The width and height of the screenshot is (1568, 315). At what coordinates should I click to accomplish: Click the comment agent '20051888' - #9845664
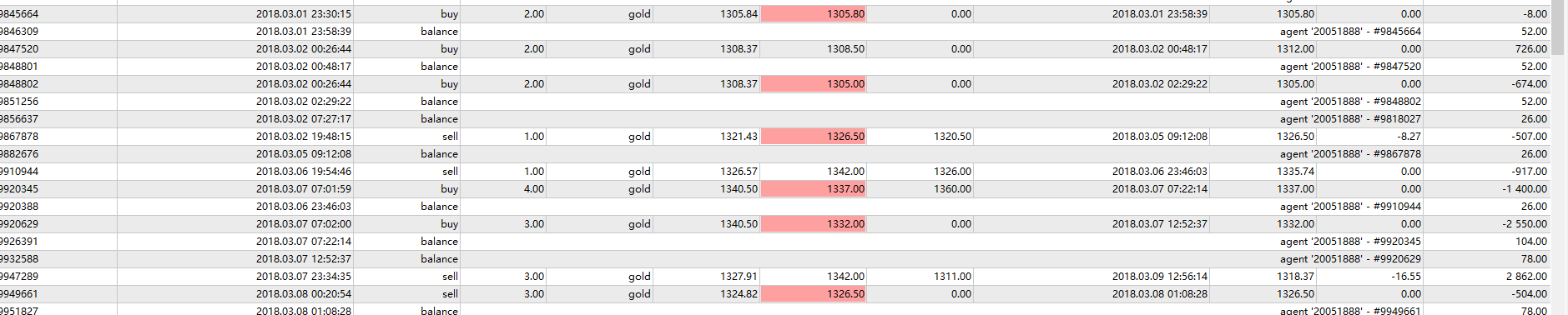(x=1350, y=32)
